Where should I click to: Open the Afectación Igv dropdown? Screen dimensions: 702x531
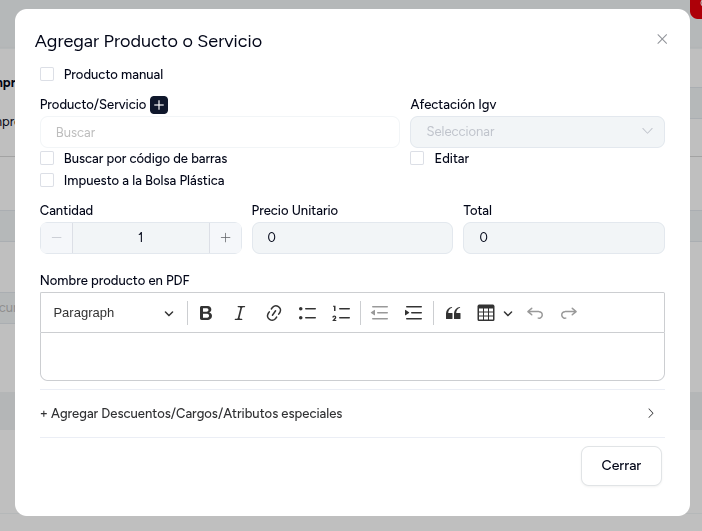tap(537, 132)
